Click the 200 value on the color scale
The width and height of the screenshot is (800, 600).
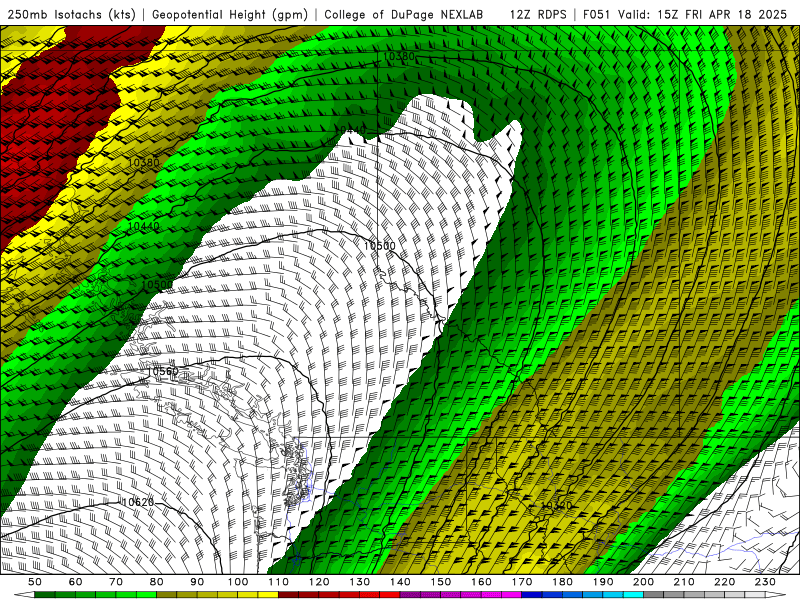coord(644,582)
